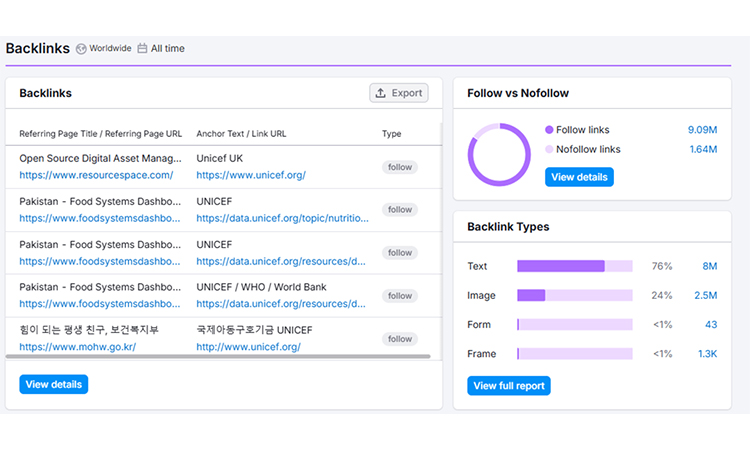Open View details in Follow vs Nofollow
Image resolution: width=750 pixels, height=450 pixels.
click(x=579, y=177)
